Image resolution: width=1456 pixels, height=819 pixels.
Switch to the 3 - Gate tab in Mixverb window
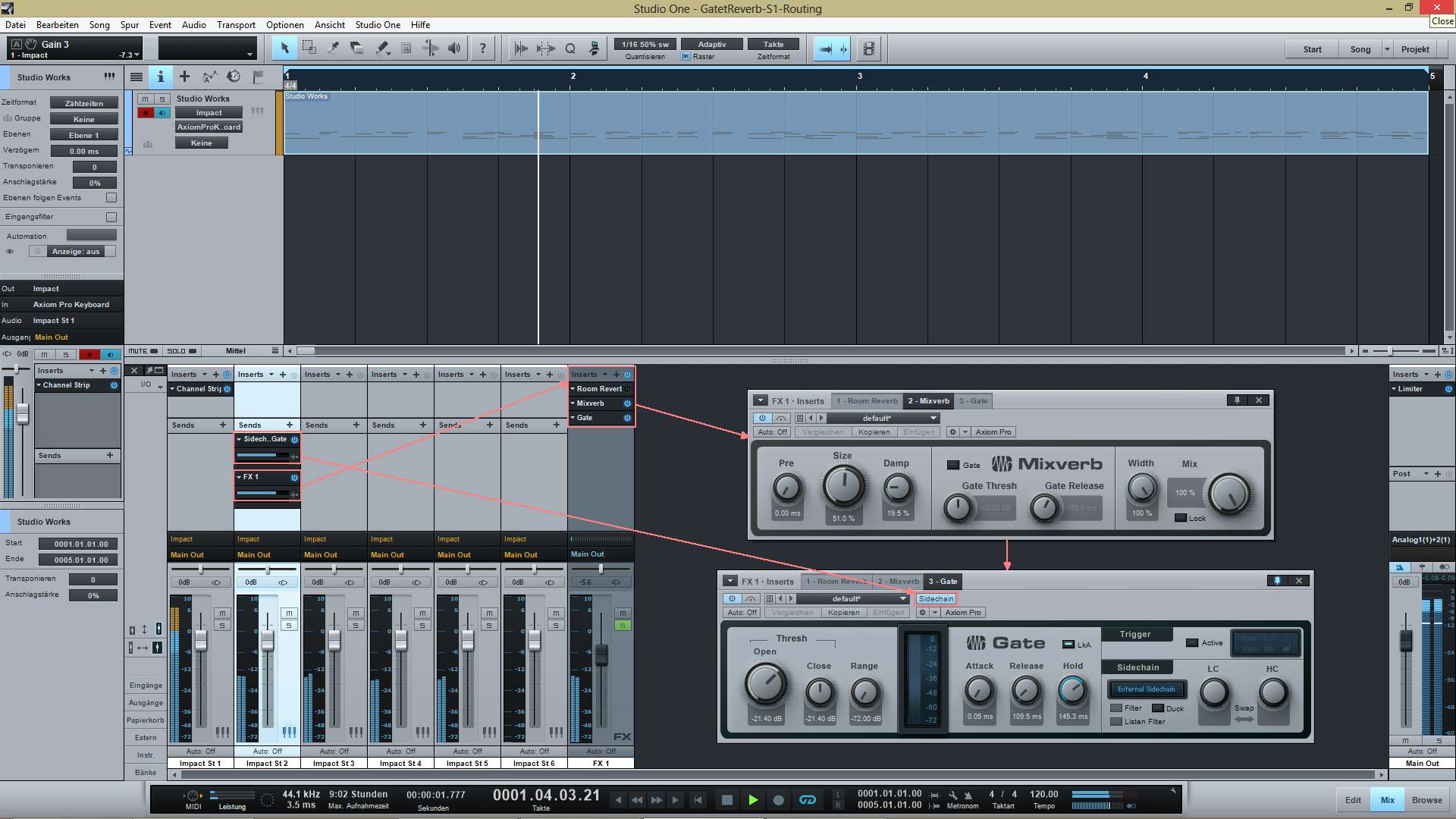point(974,400)
